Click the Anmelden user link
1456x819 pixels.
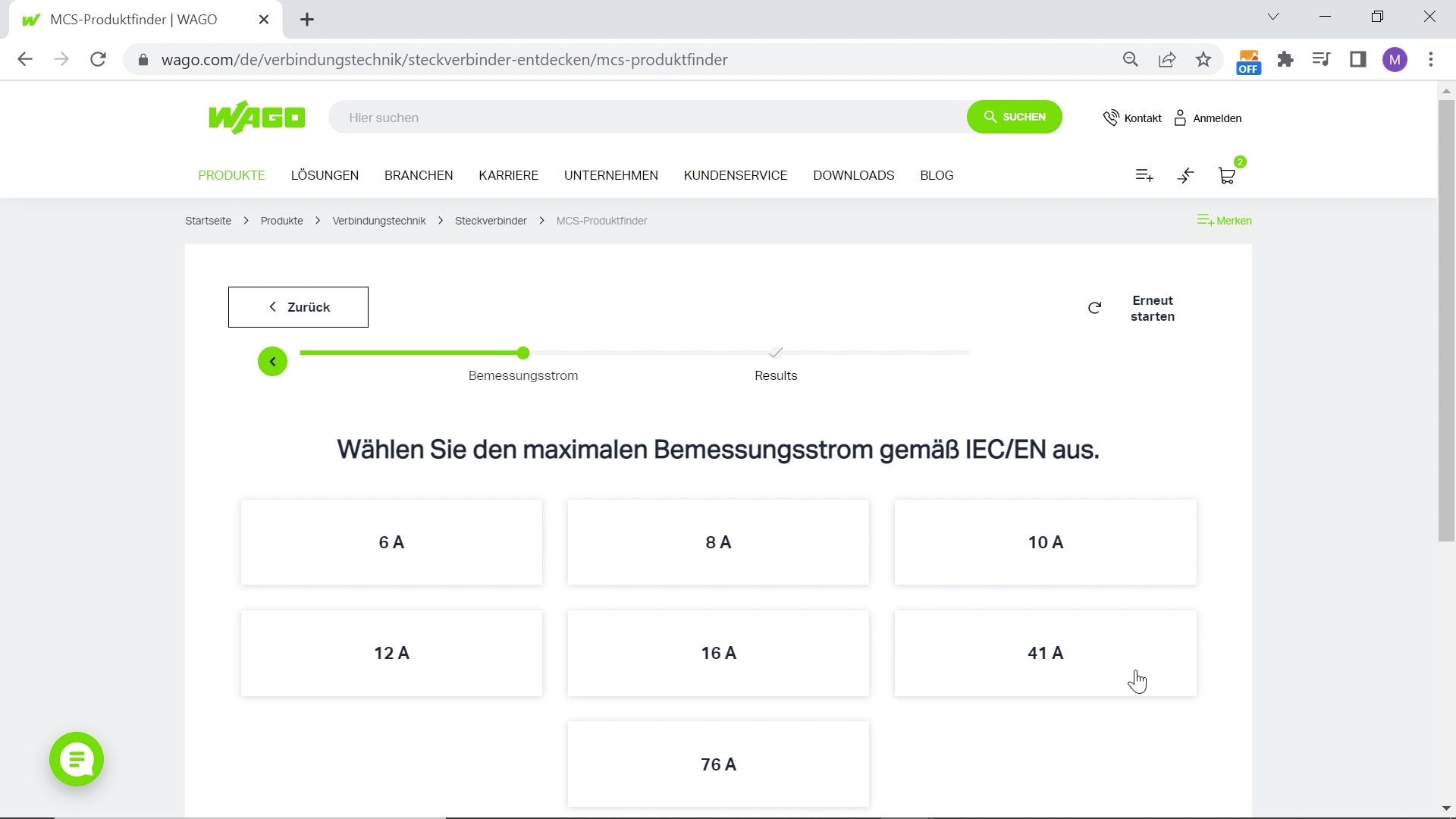[1208, 118]
